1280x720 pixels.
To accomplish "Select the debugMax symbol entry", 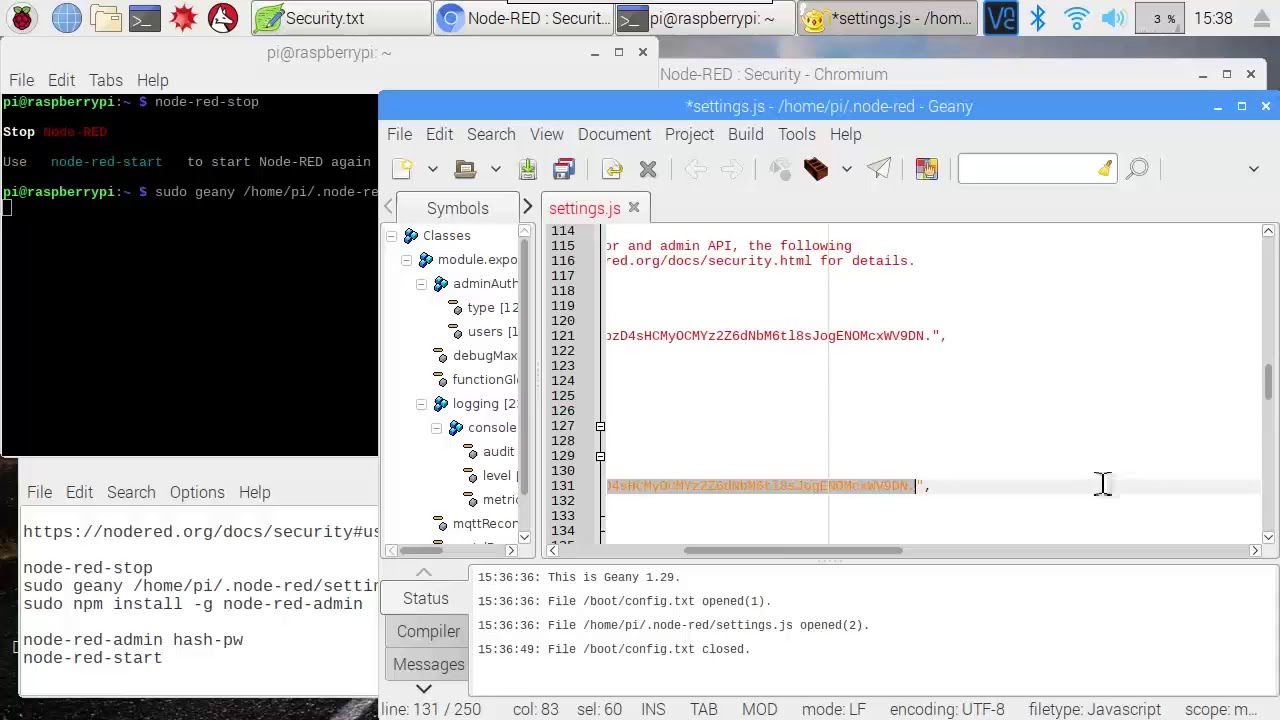I will point(484,356).
